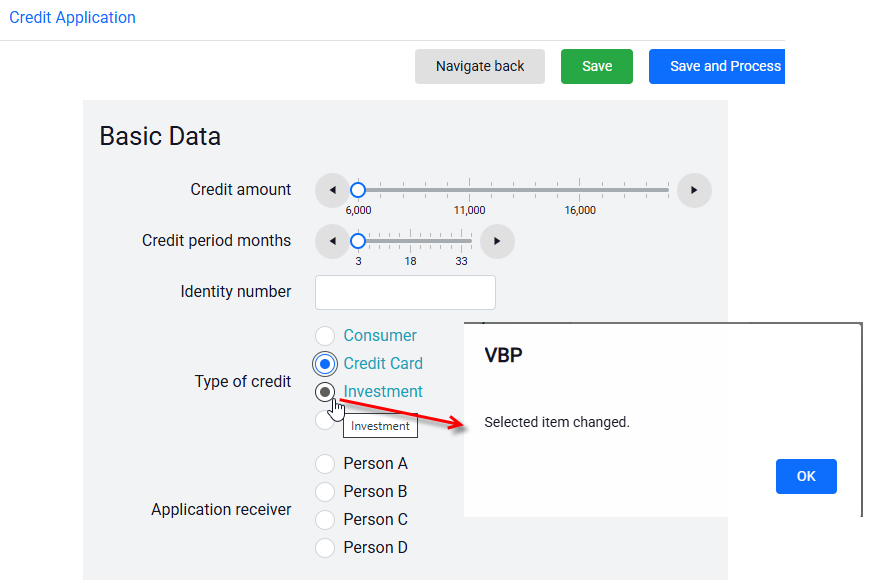Screen dimensions: 883x580
Task: Choose Person C as application receiver
Action: (x=325, y=519)
